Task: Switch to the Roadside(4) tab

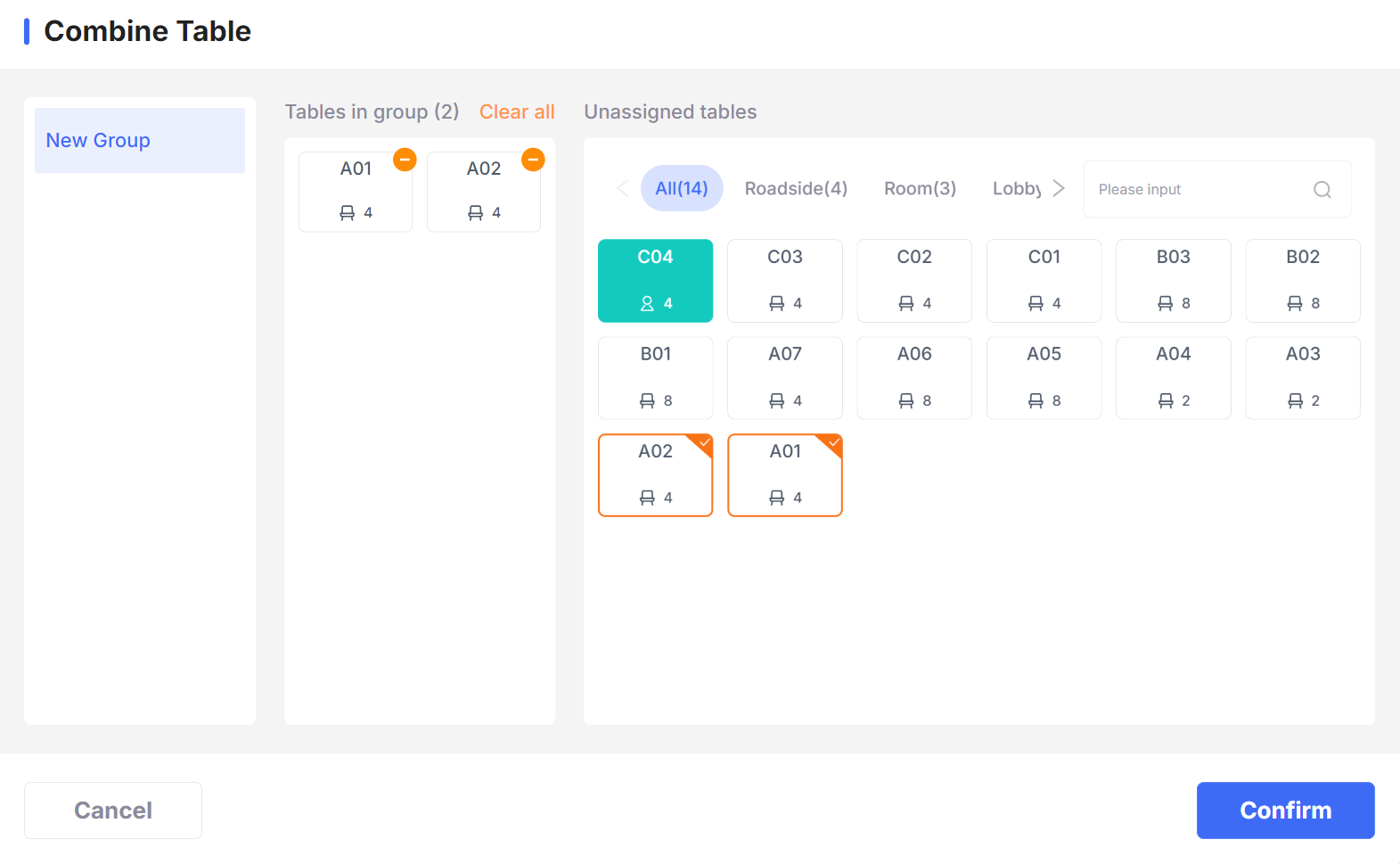Action: (796, 188)
